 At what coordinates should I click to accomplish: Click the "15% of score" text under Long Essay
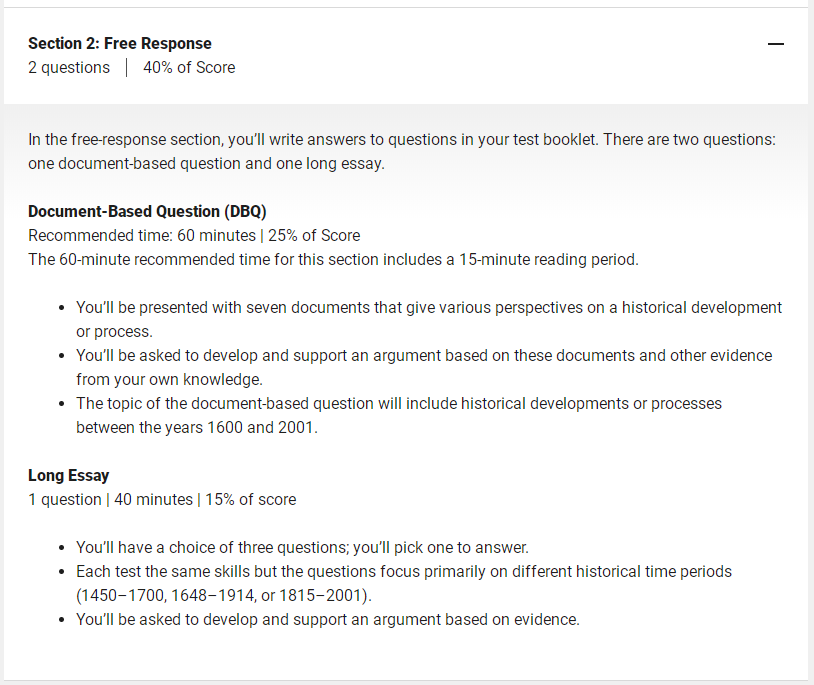pyautogui.click(x=251, y=499)
